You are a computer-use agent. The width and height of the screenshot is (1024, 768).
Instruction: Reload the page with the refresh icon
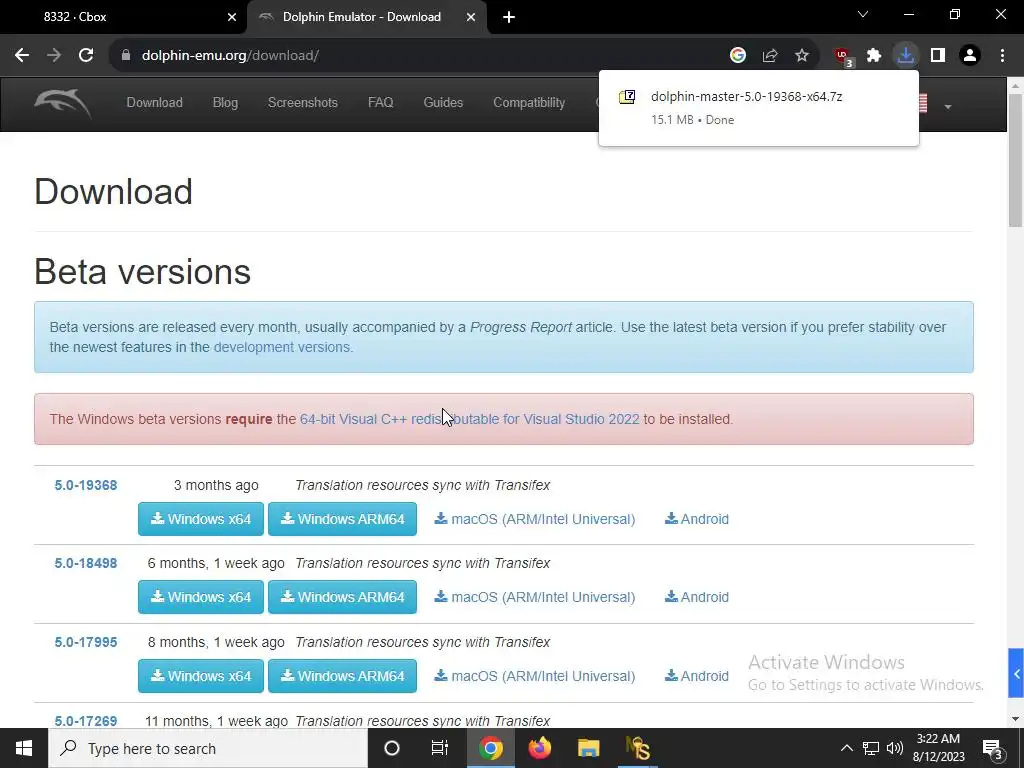(x=86, y=56)
